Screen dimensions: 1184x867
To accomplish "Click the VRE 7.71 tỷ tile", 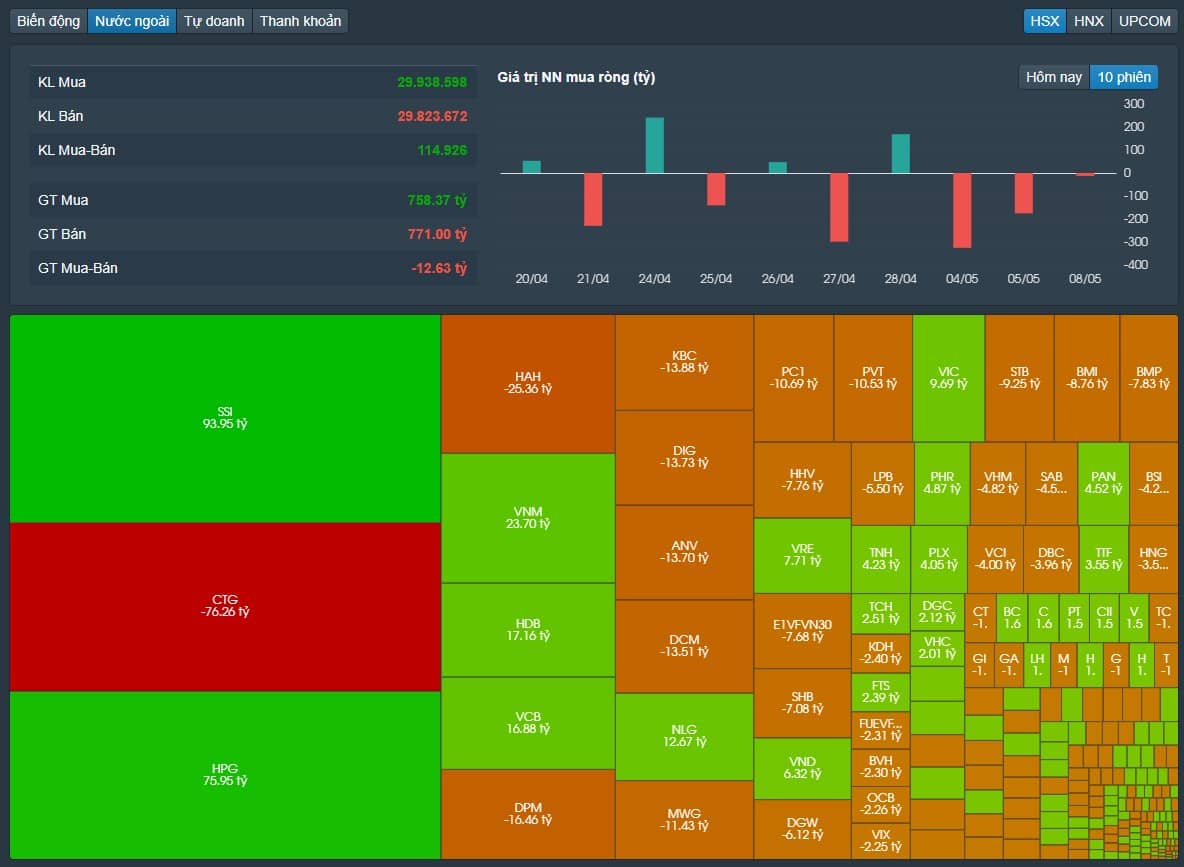I will coord(802,555).
